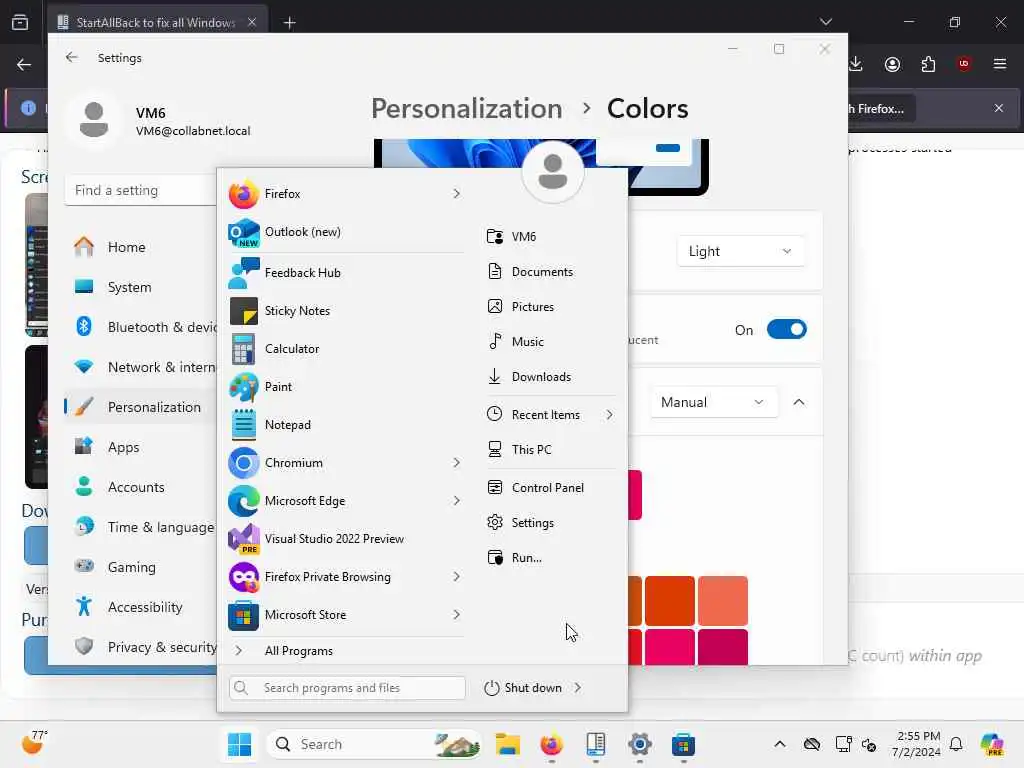Screen dimensions: 1024x768
Task: Open Firefox account icon in toolbar
Action: click(892, 64)
